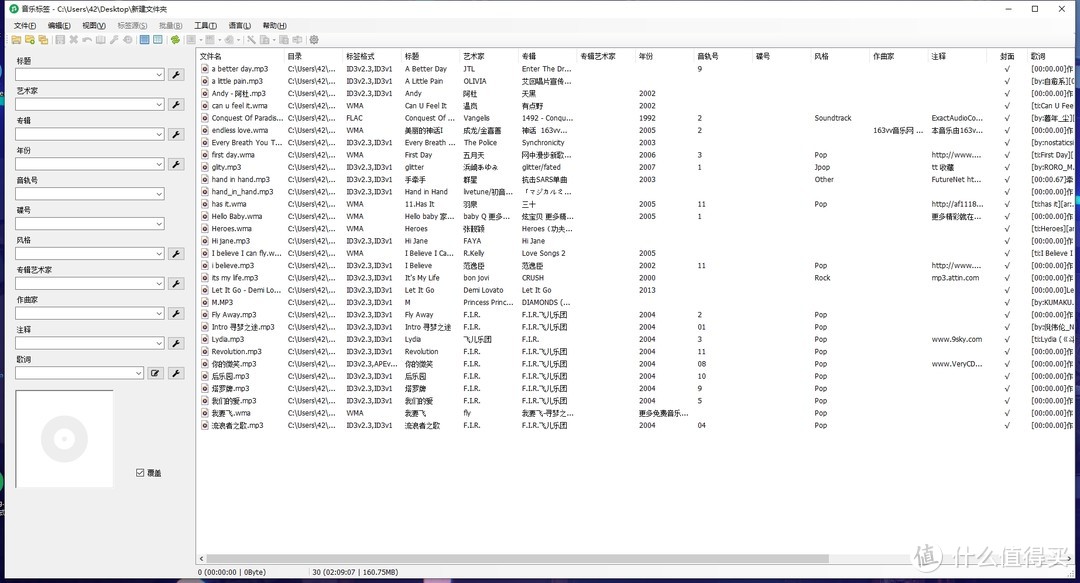Viewport: 1080px width, 583px height.
Task: Click the edit lyrics icon beside 歌词 field
Action: coord(155,373)
